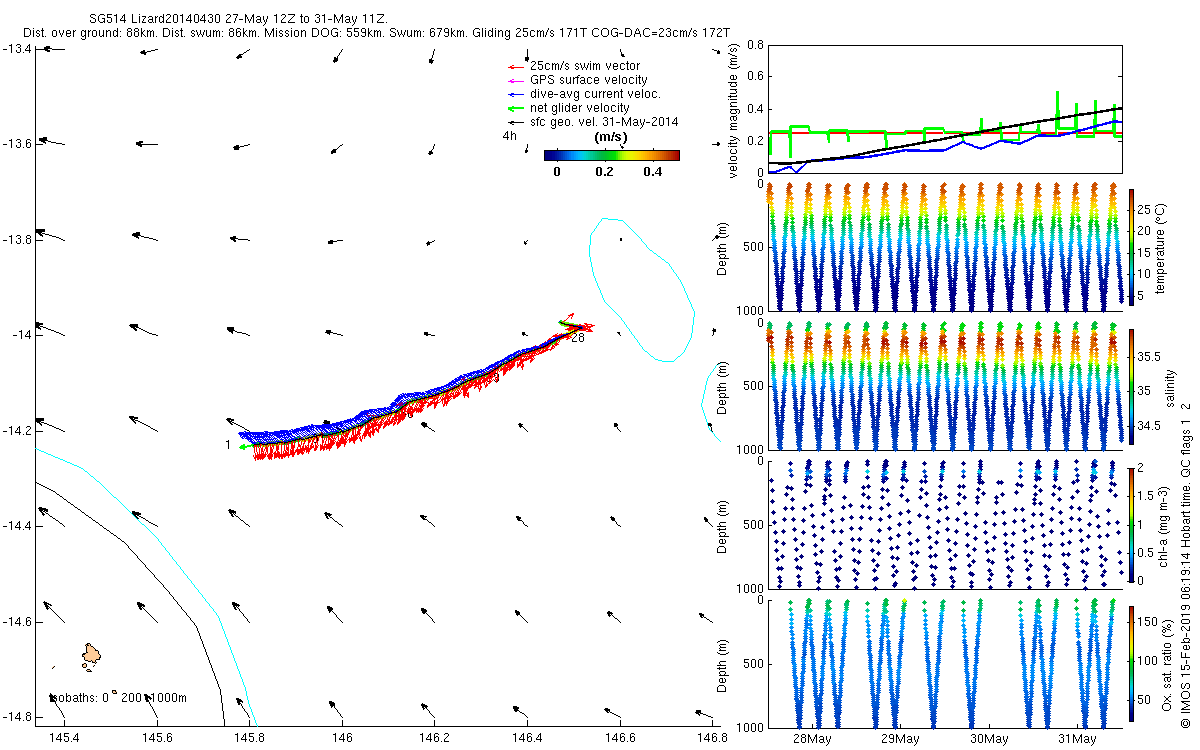1200x750 pixels.
Task: Click the '146' longitude tick on the map
Action: 342,738
